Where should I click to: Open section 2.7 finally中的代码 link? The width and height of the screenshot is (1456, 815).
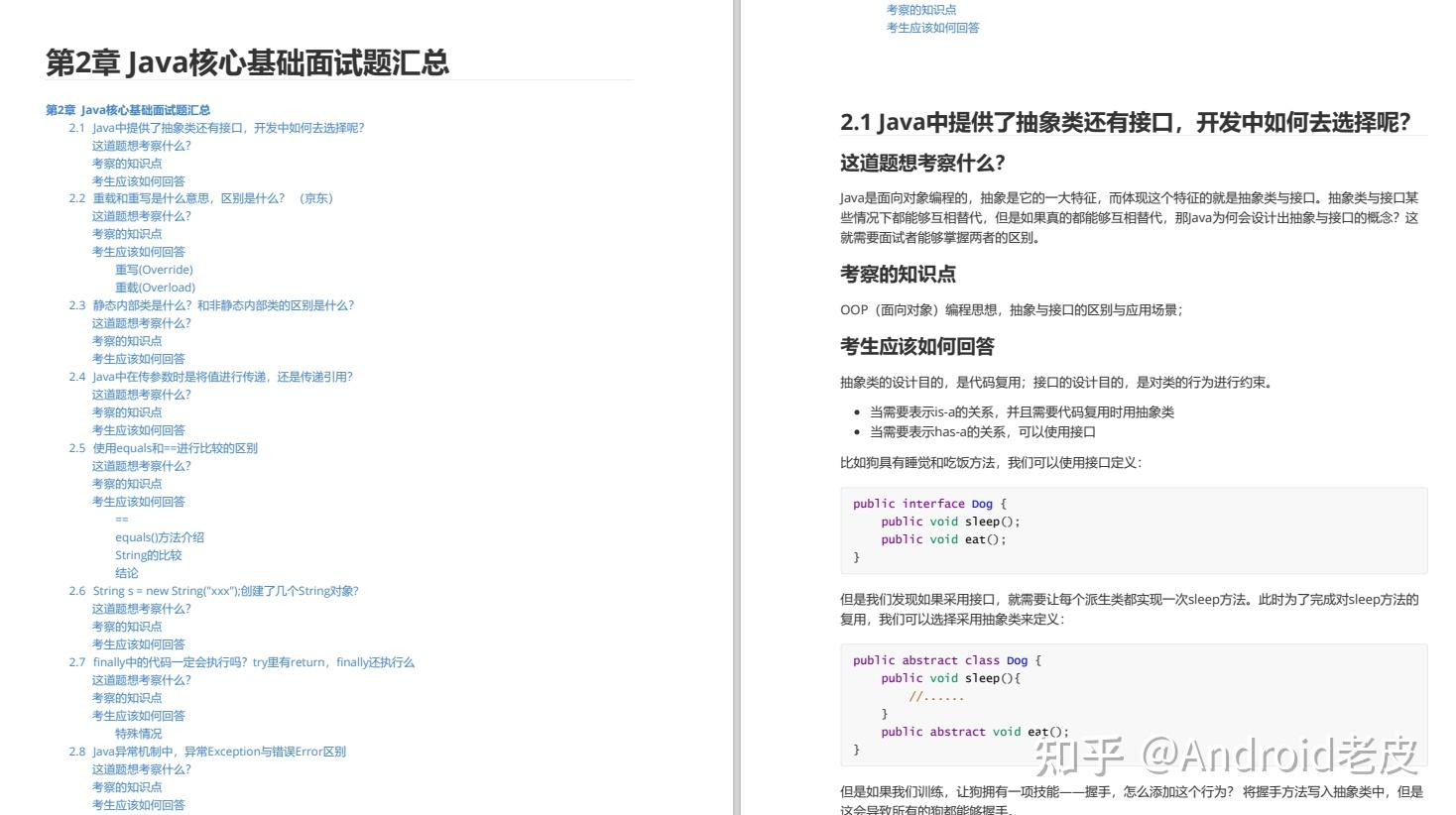pos(241,662)
